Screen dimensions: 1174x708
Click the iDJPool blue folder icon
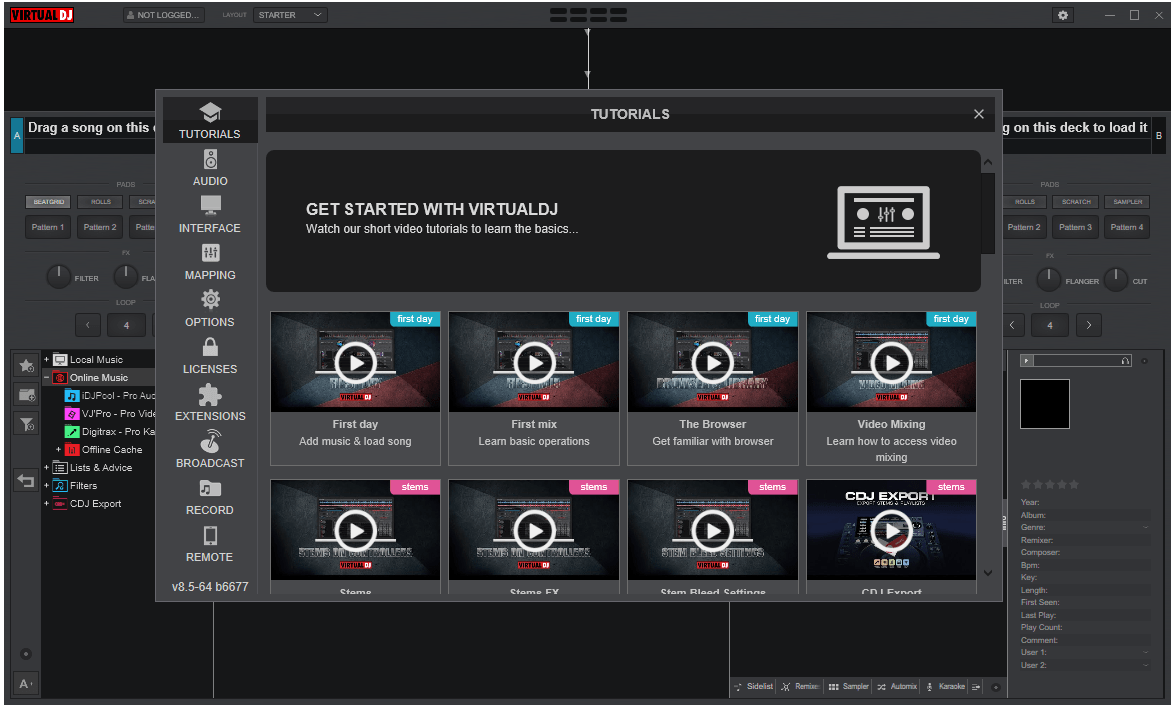72,396
